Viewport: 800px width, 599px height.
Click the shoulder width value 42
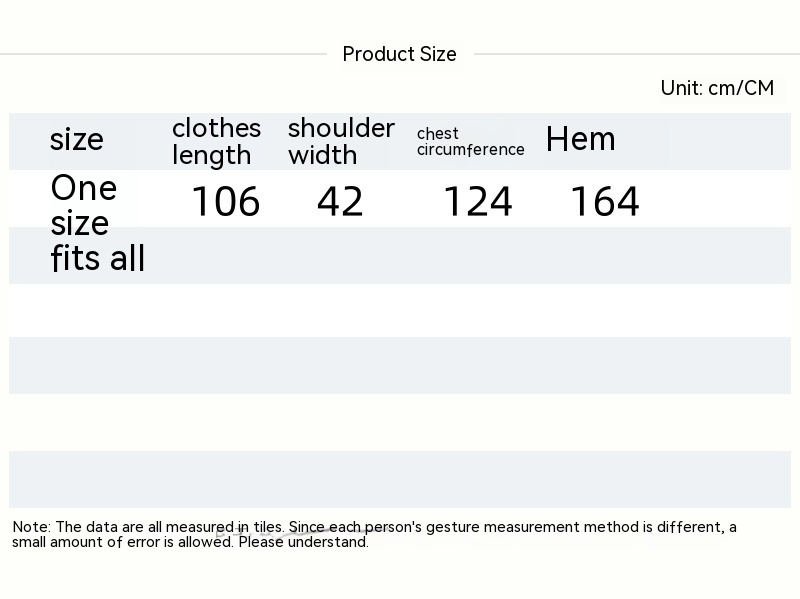(340, 202)
